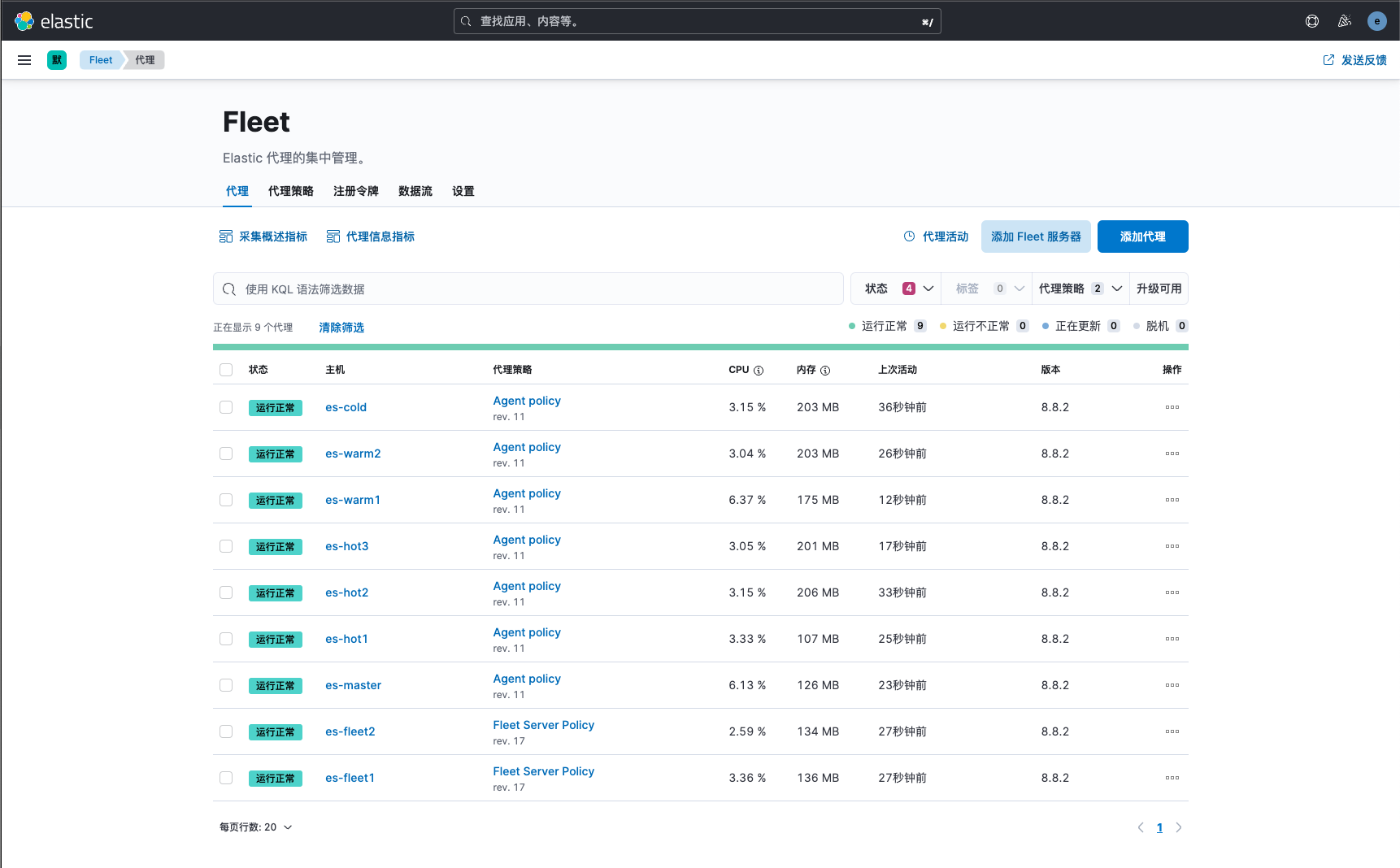Click the Fleet breadcrumb

(101, 60)
